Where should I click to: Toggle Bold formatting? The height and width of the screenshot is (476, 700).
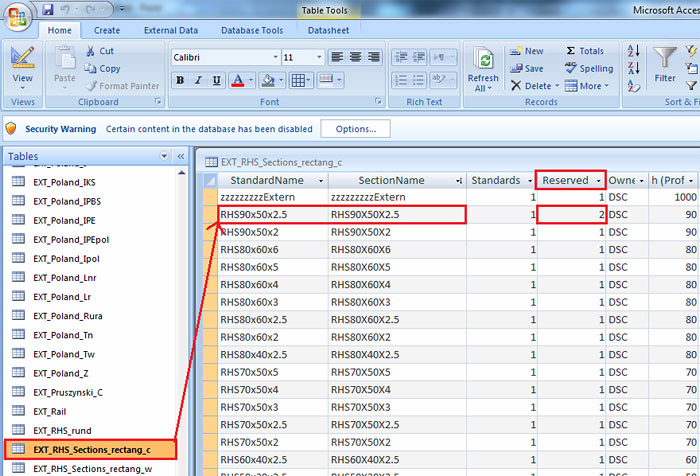[180, 80]
